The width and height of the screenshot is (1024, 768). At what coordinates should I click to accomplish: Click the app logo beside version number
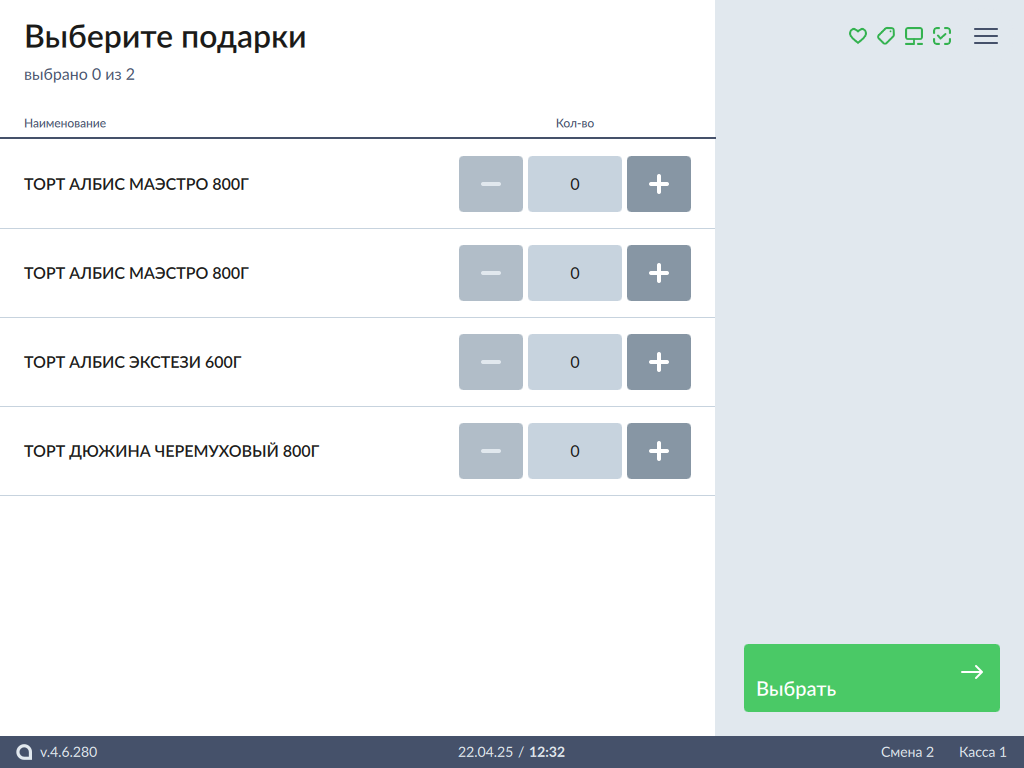pos(25,752)
